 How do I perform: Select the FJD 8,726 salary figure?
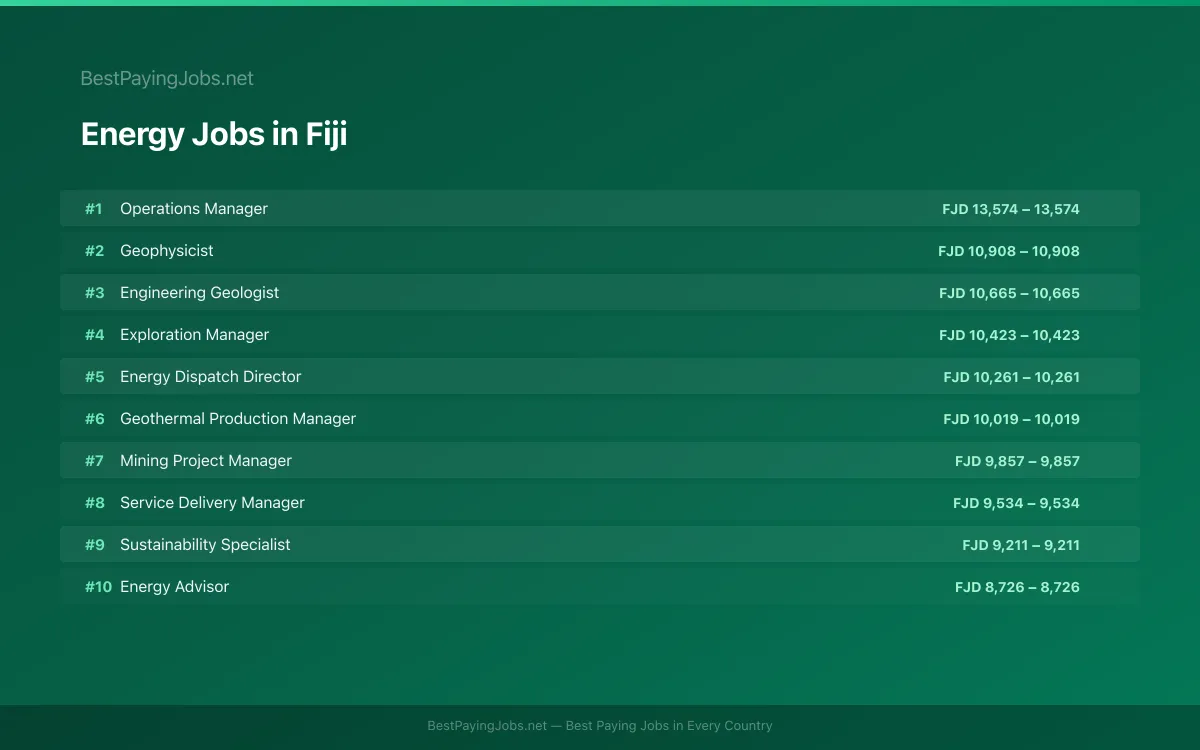(1017, 587)
